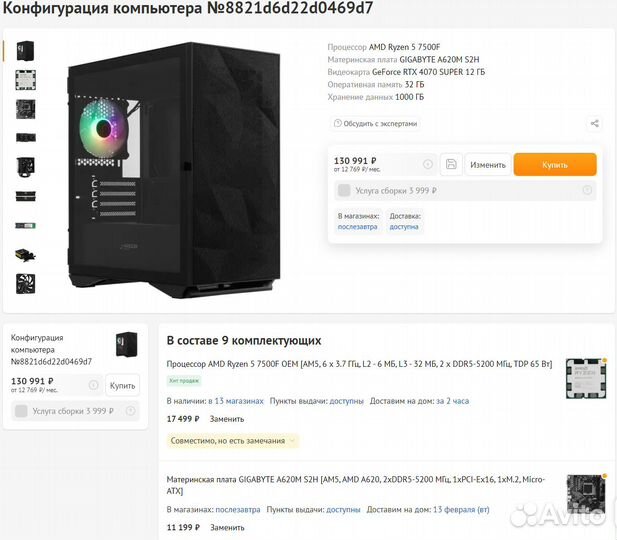Click the sidebar Купить button
The image size is (617, 540).
122,385
